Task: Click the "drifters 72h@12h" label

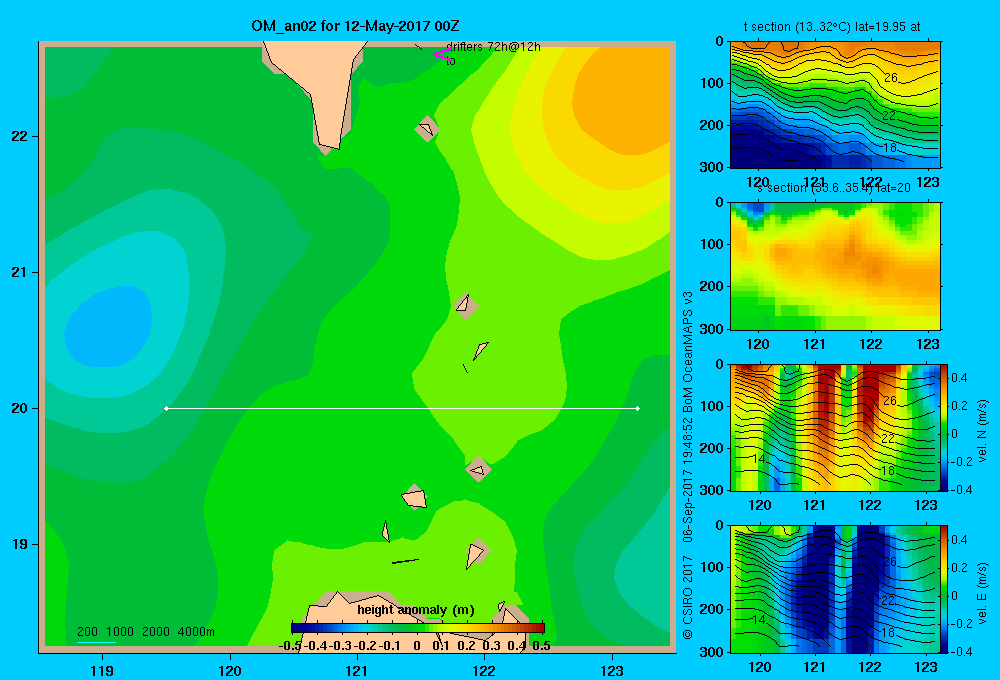Action: [x=494, y=47]
